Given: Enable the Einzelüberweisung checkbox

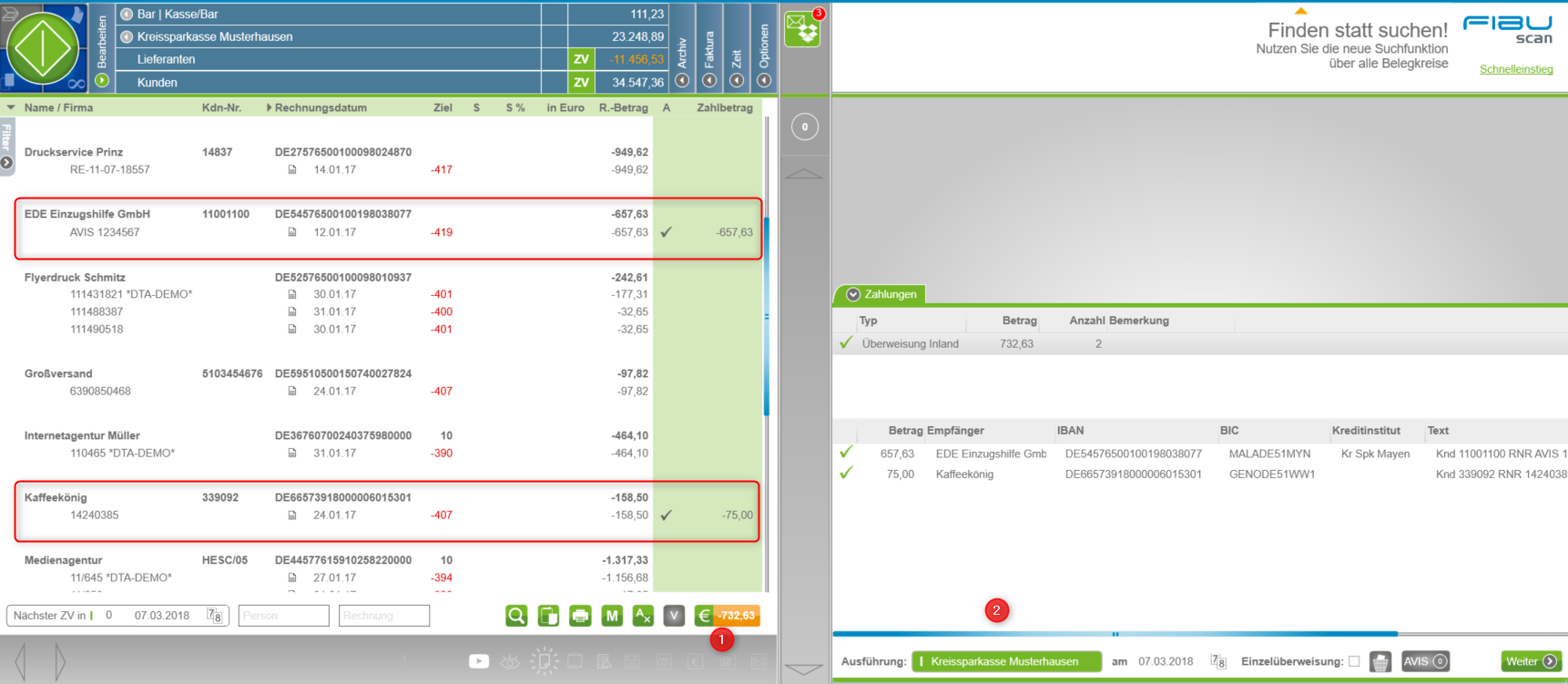Looking at the screenshot, I should coord(1354,662).
